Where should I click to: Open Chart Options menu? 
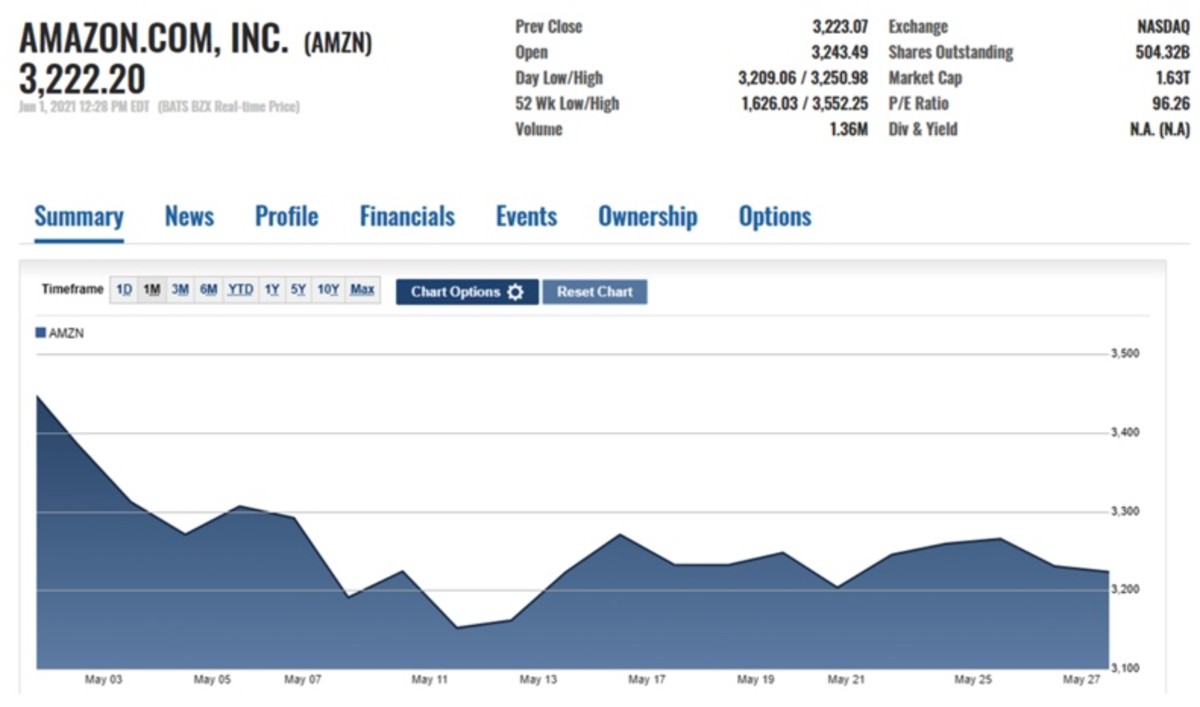(x=467, y=292)
